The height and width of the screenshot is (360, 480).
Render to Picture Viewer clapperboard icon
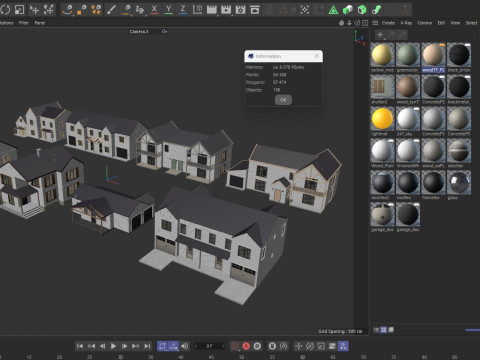point(226,10)
